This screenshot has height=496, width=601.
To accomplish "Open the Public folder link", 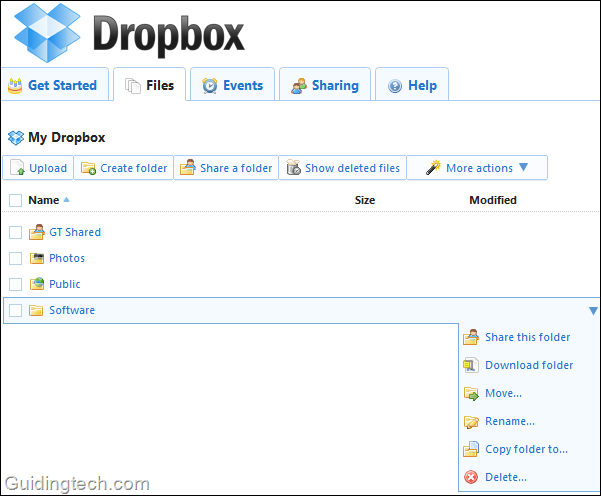I will pyautogui.click(x=64, y=284).
